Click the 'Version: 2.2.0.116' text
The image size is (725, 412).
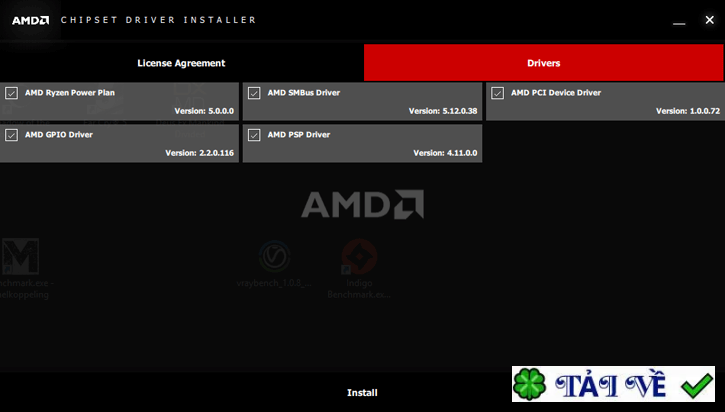[x=200, y=153]
